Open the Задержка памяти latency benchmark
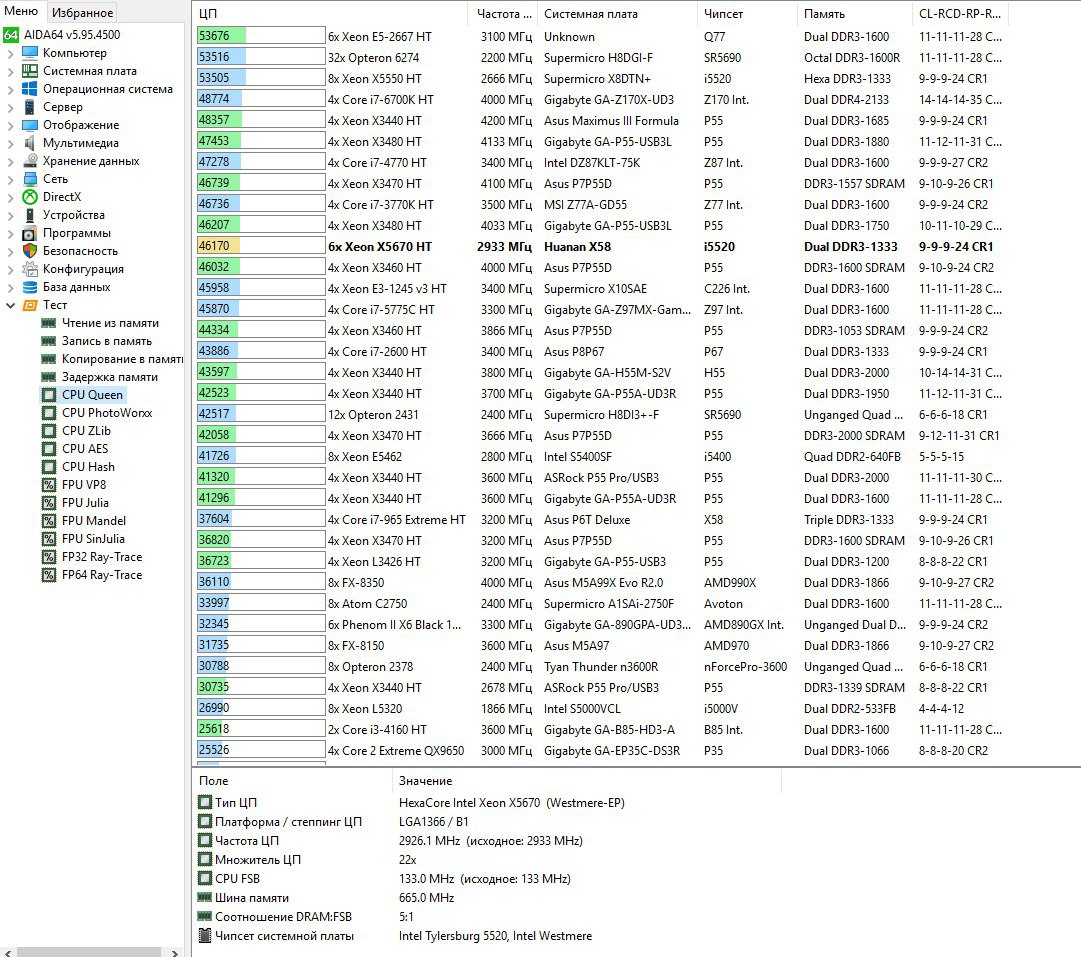 click(110, 376)
